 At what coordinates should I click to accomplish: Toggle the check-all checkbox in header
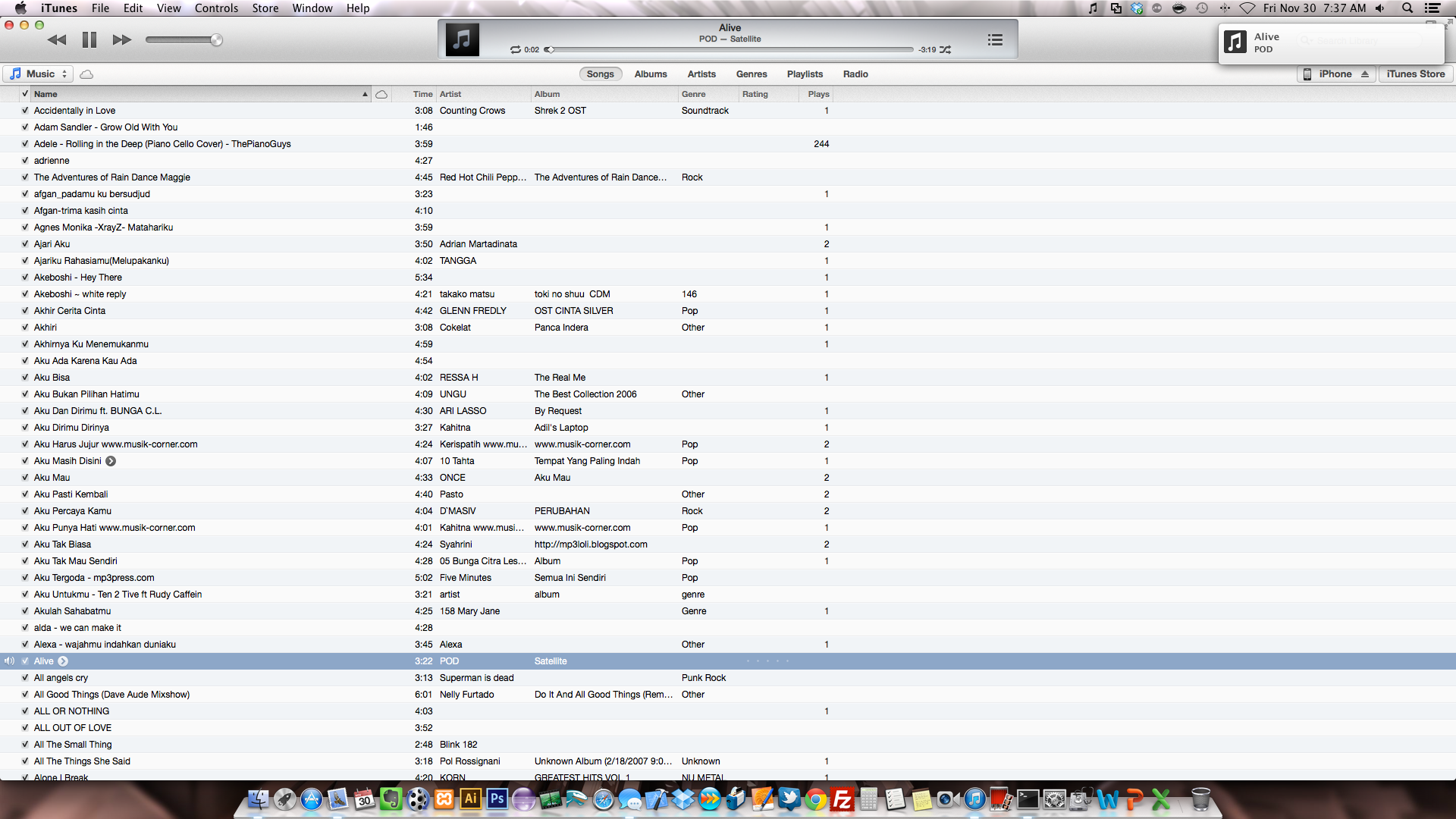[x=25, y=94]
